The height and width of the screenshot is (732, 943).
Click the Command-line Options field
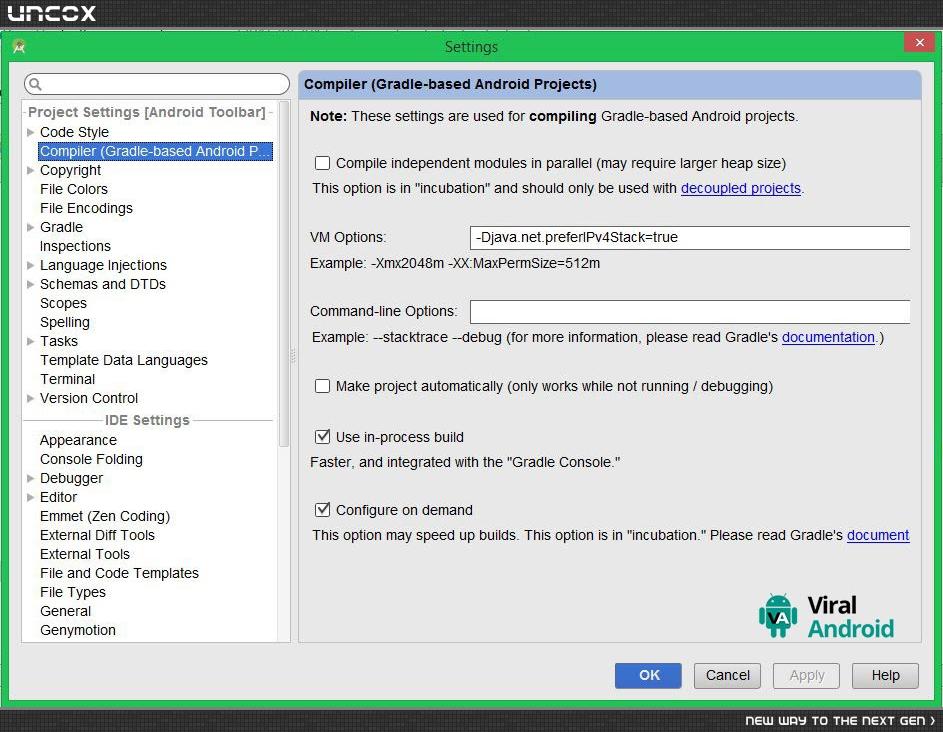pyautogui.click(x=690, y=312)
